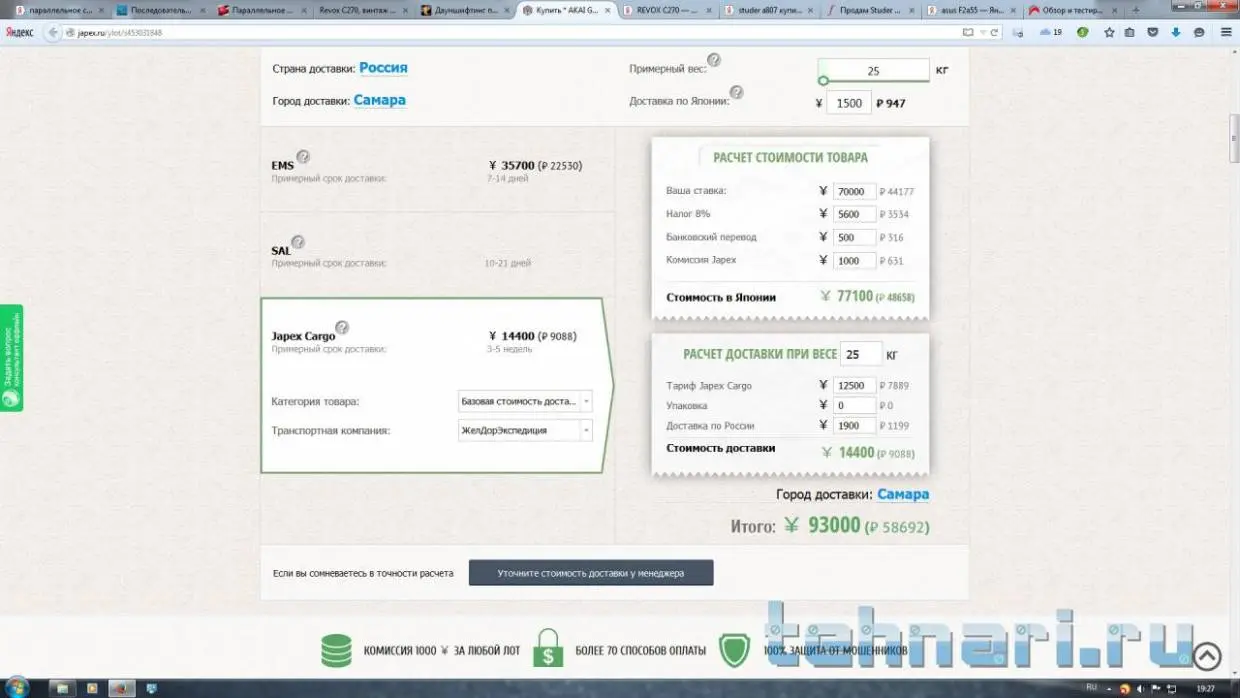Click the Ваша ставка 70000 field
The width and height of the screenshot is (1240, 698).
pyautogui.click(x=854, y=191)
